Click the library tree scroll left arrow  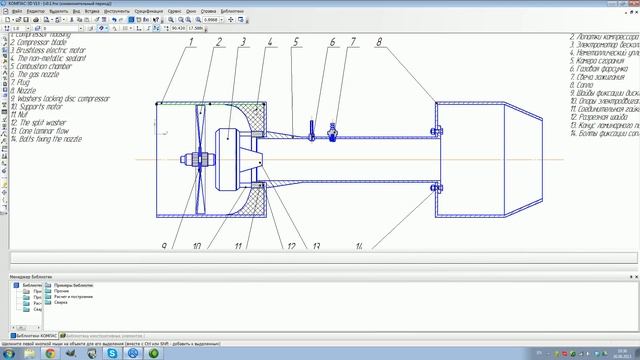point(13,328)
